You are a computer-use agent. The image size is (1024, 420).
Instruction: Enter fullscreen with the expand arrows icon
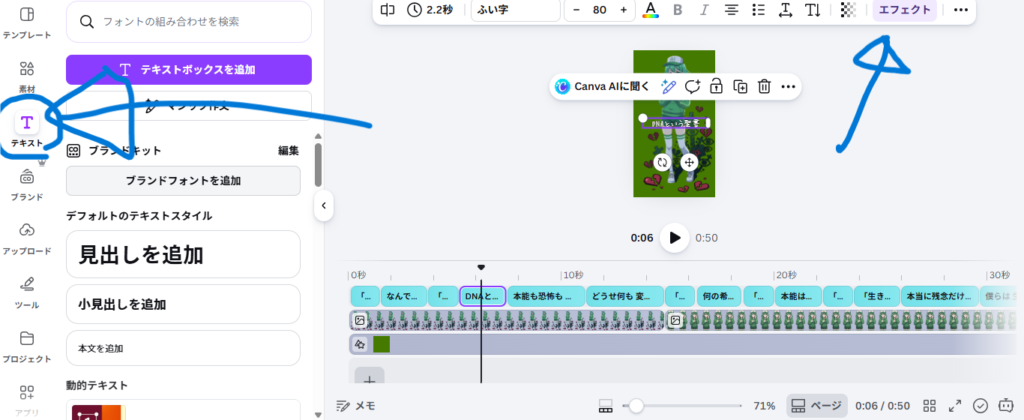pos(955,405)
